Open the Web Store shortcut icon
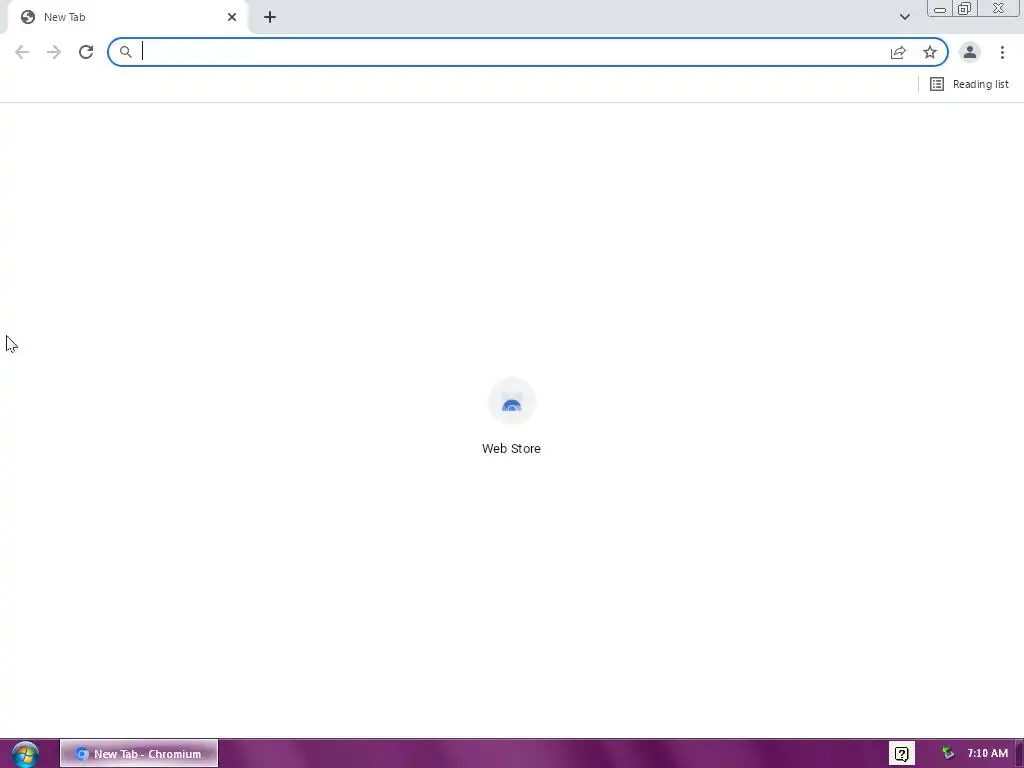1024x768 pixels. 511,401
